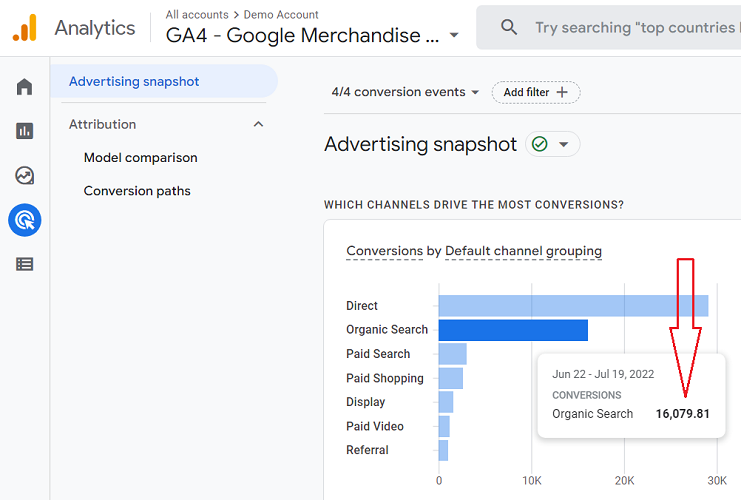Click the Paid Search axis label

tap(378, 354)
